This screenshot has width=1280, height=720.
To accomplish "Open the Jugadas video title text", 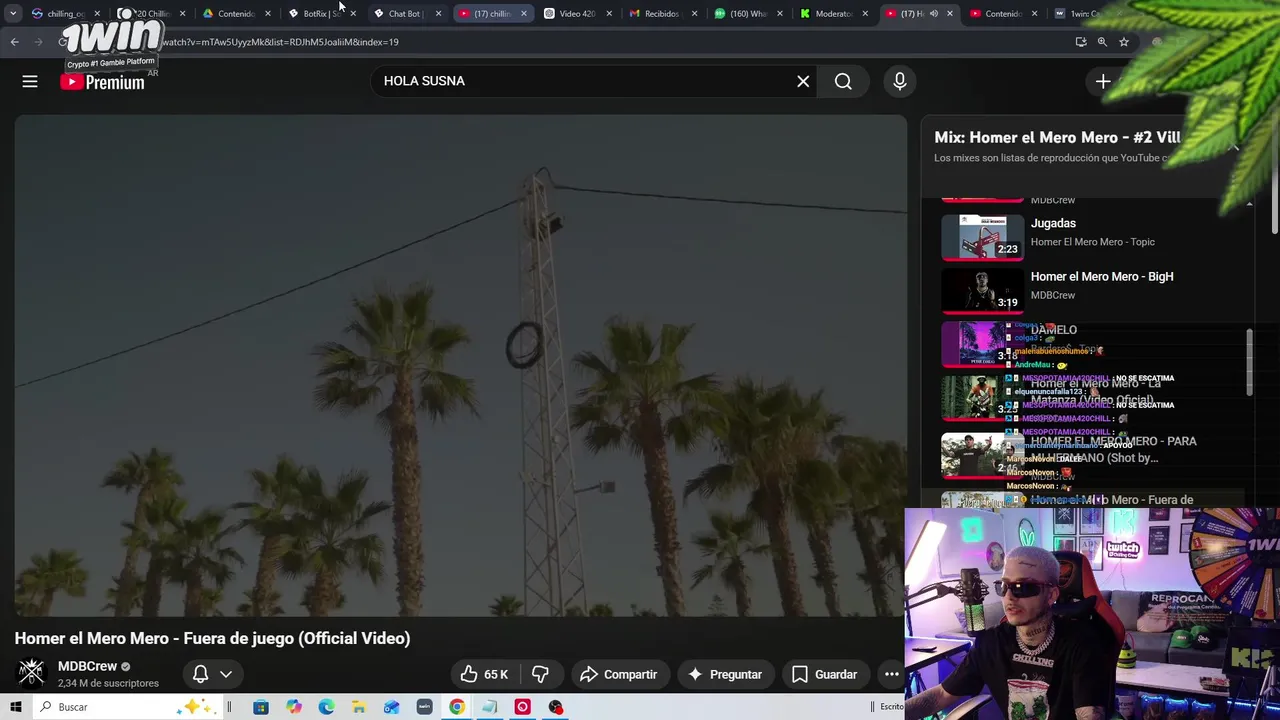I will [1053, 224].
